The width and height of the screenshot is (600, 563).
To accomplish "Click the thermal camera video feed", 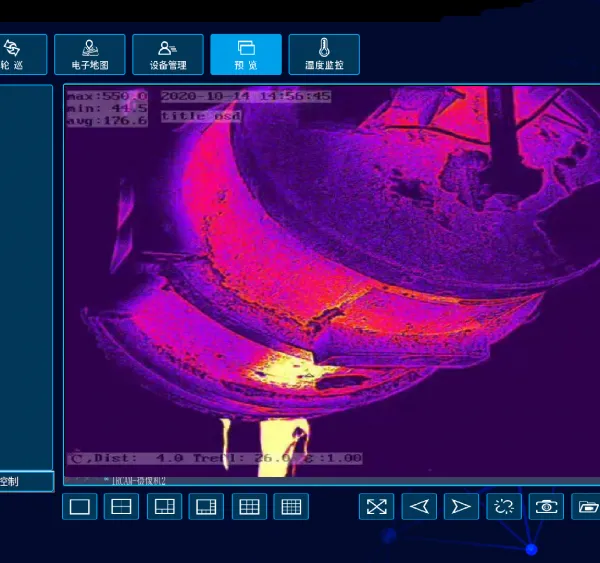I will [x=332, y=281].
